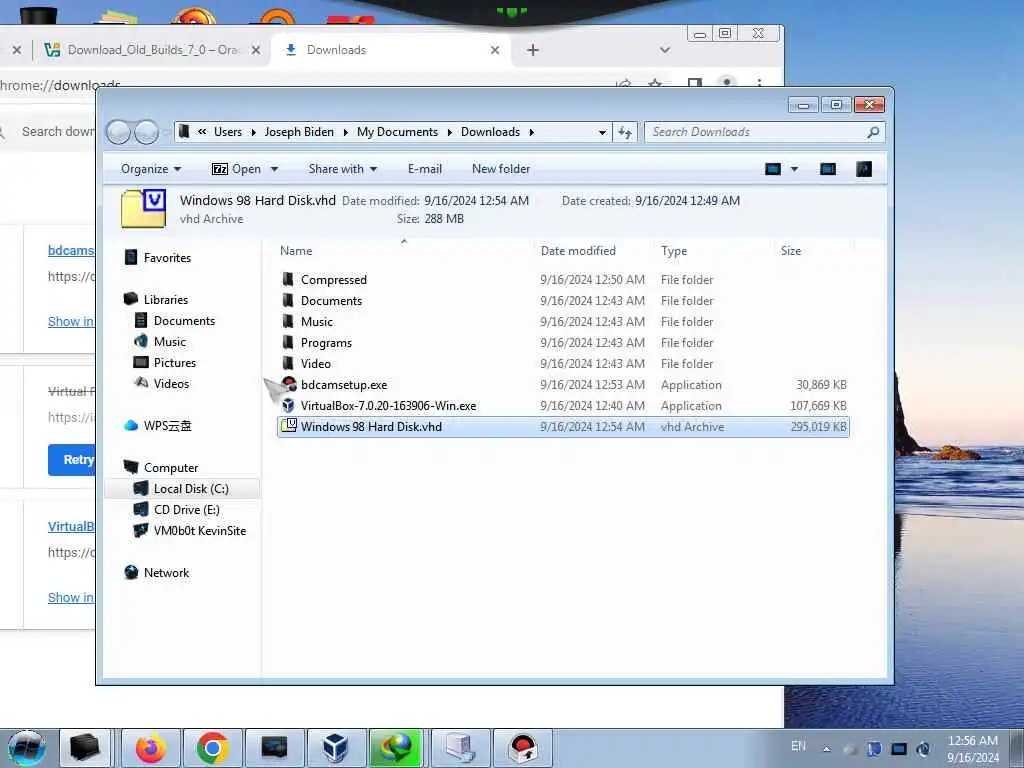
Task: Change view icon in Explorer toolbar
Action: click(773, 169)
